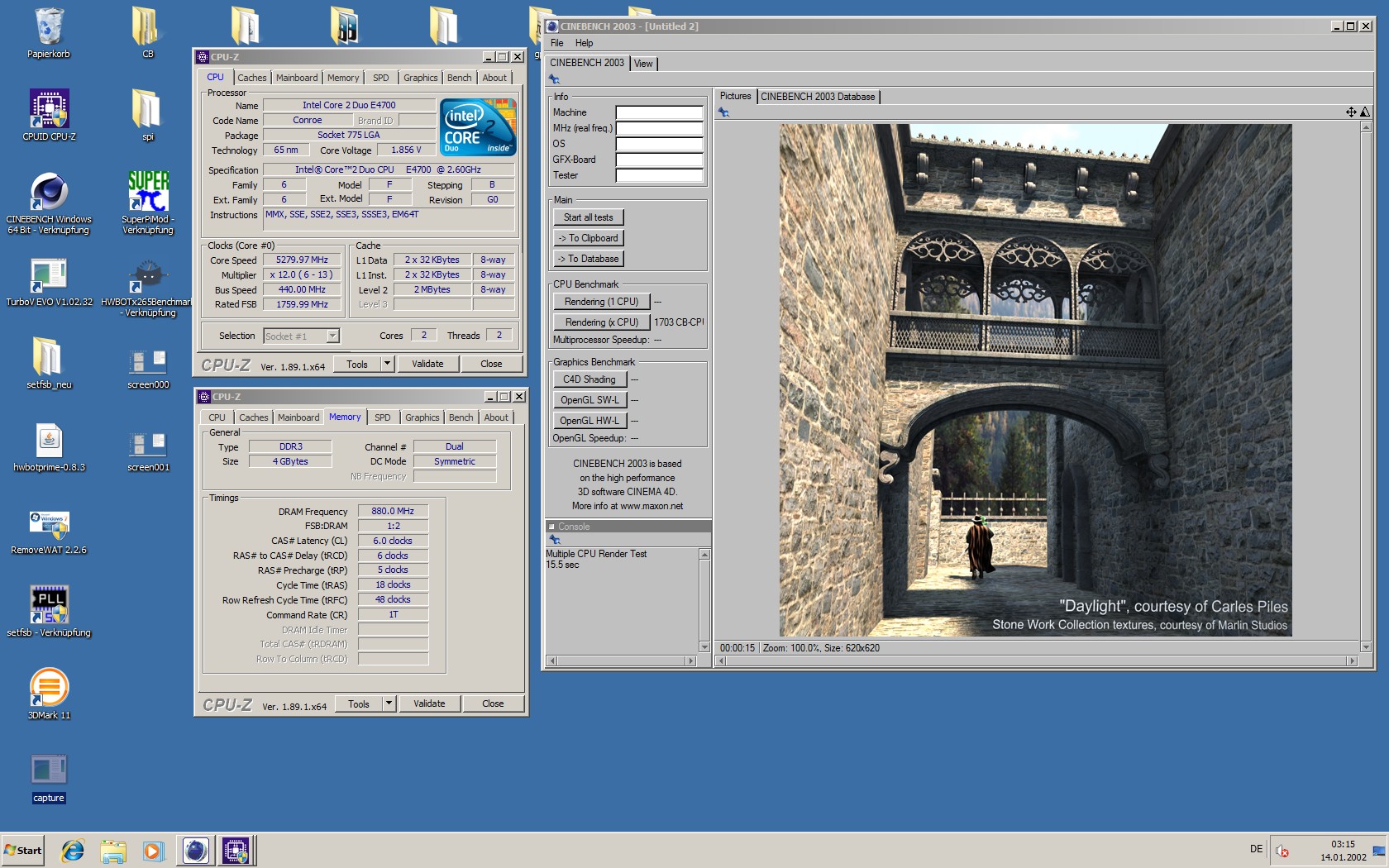Switch to Caches tab in upper CPU-Z
1389x868 pixels.
click(251, 78)
